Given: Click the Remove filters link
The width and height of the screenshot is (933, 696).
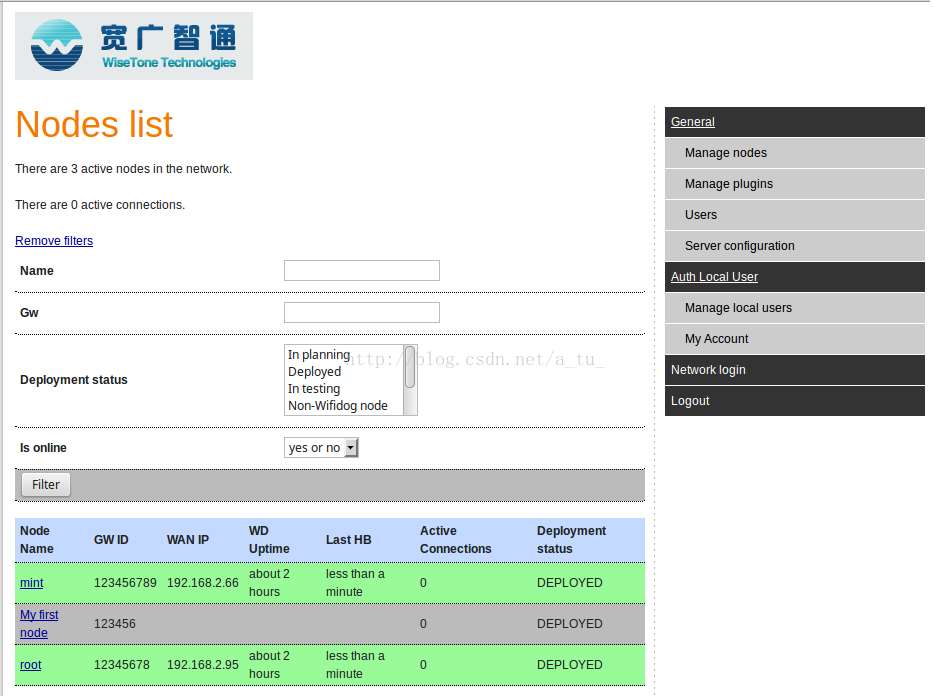Looking at the screenshot, I should click(54, 241).
